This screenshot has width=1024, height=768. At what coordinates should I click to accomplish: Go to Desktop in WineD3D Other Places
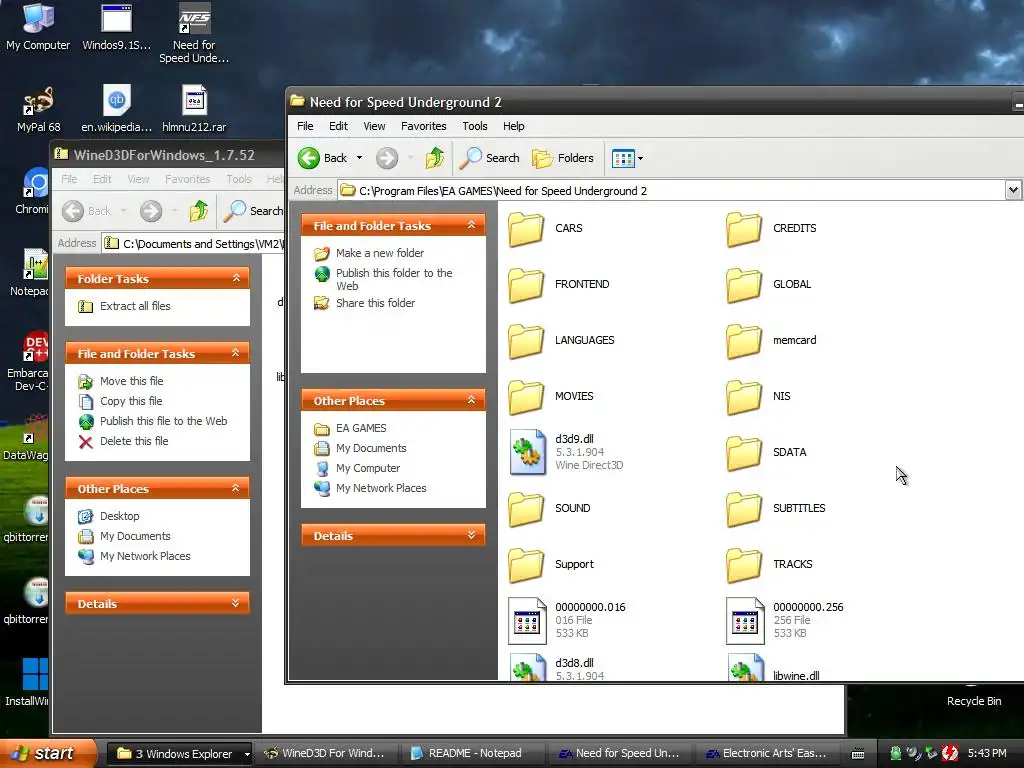(x=108, y=517)
